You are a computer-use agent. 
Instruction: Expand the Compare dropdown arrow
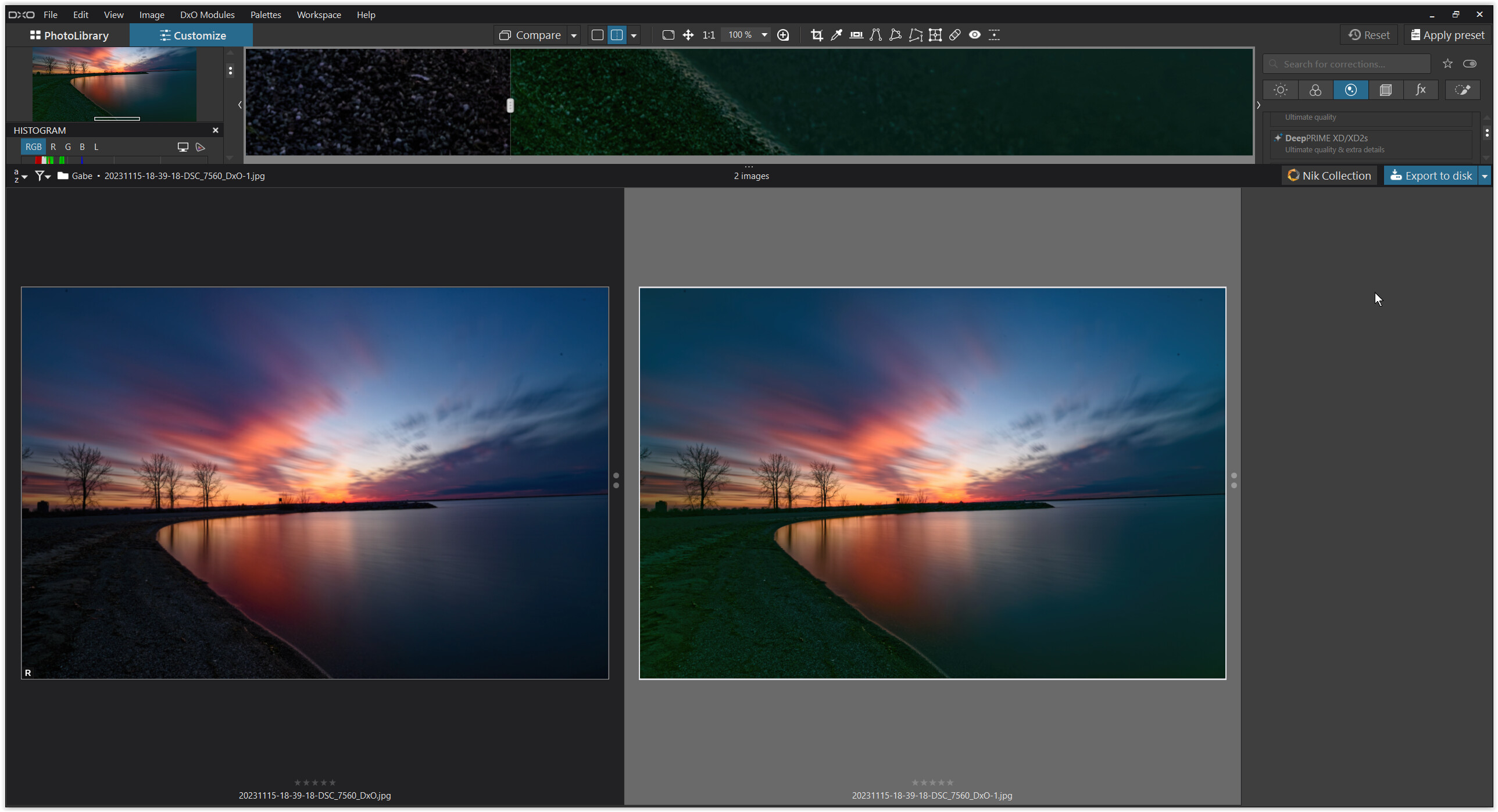pos(573,35)
